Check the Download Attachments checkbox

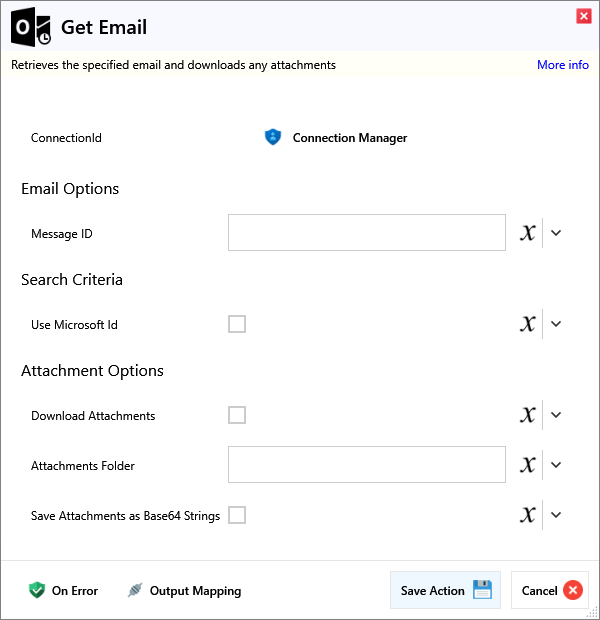237,415
